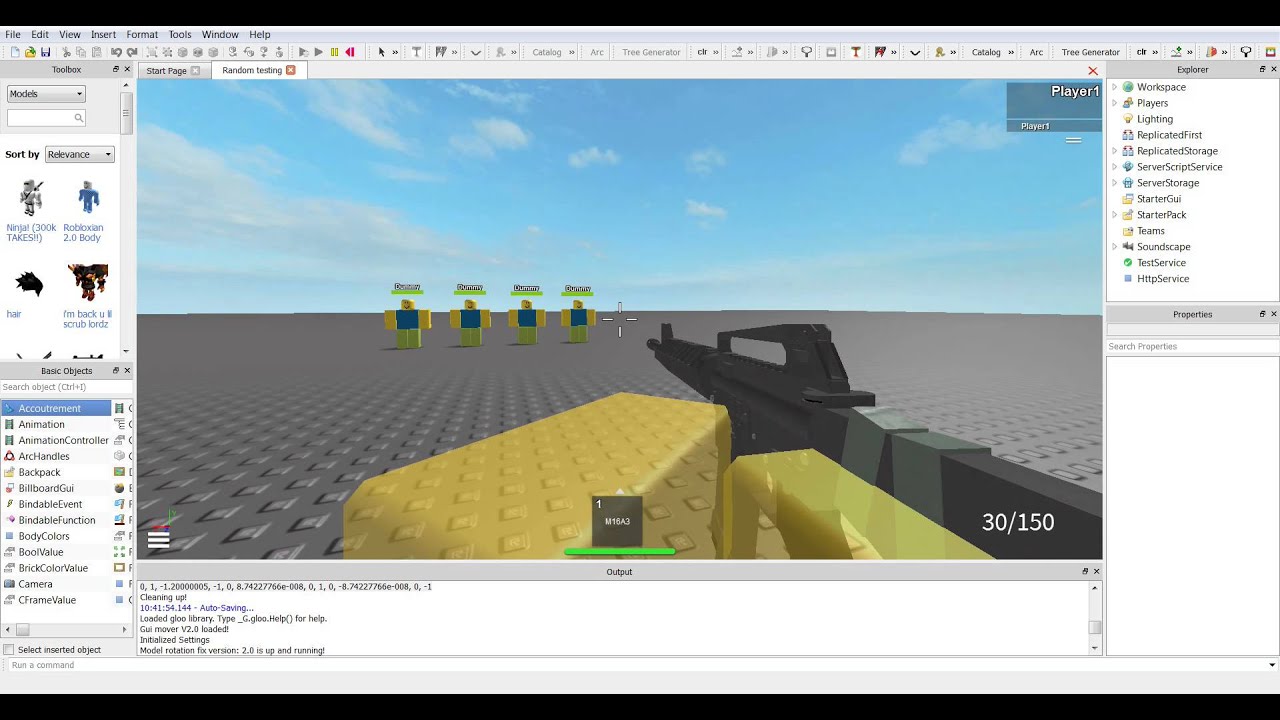Viewport: 1280px width, 720px height.
Task: Open the Relevance sort dropdown
Action: tap(80, 154)
